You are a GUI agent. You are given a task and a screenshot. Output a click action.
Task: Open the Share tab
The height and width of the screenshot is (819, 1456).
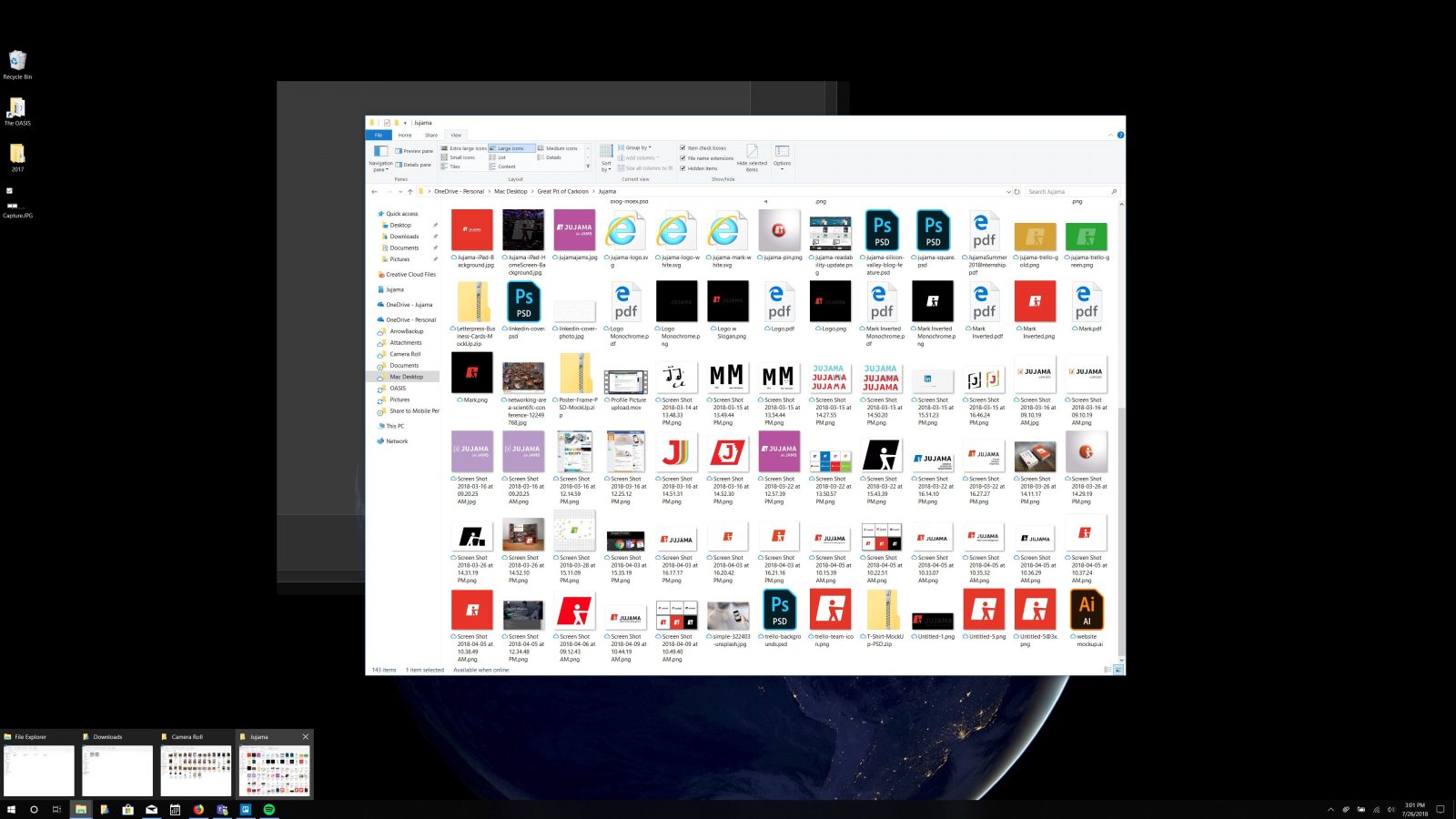coord(430,136)
